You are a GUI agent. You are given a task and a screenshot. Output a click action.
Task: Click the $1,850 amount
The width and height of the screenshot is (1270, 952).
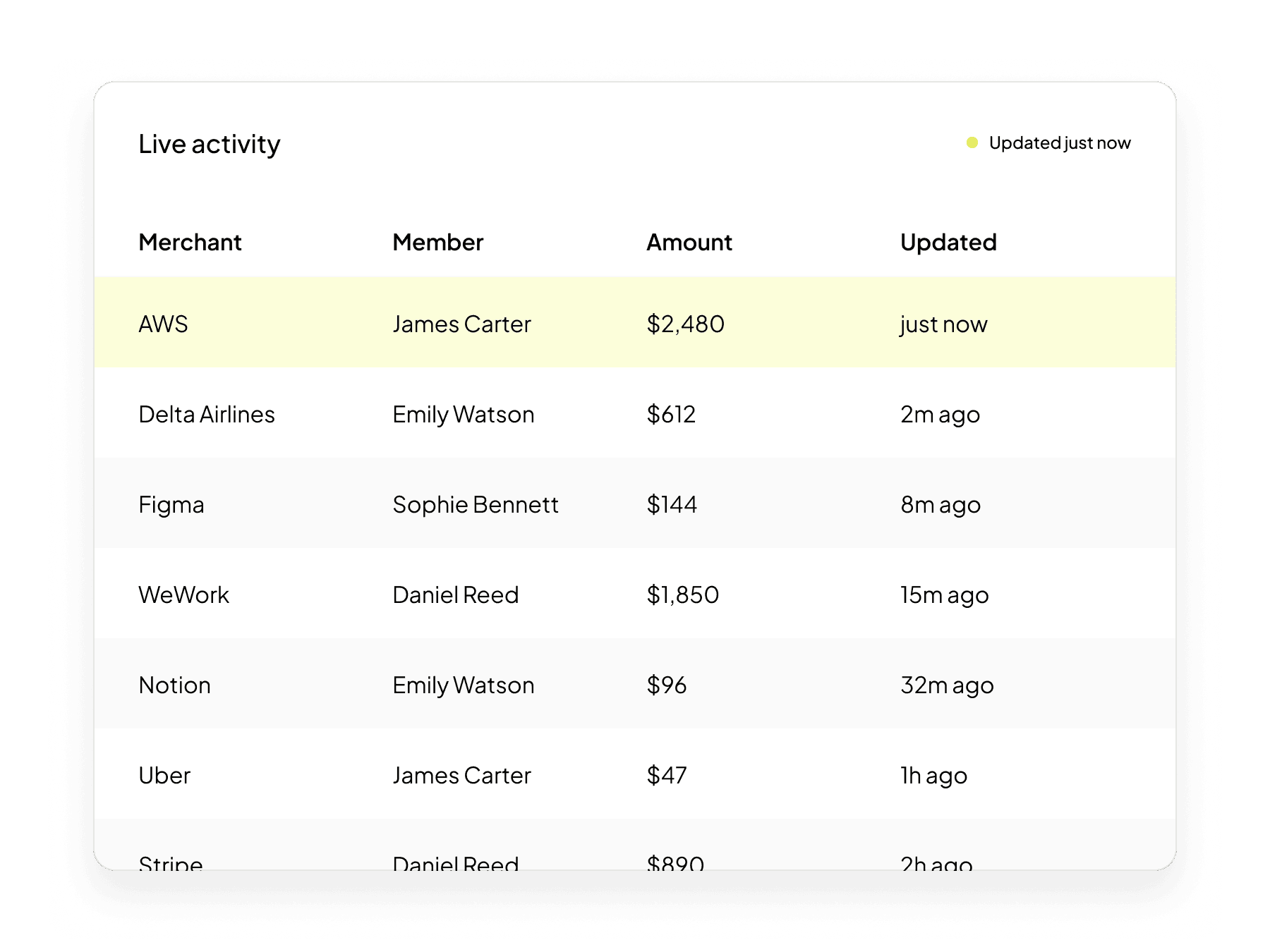coord(683,595)
